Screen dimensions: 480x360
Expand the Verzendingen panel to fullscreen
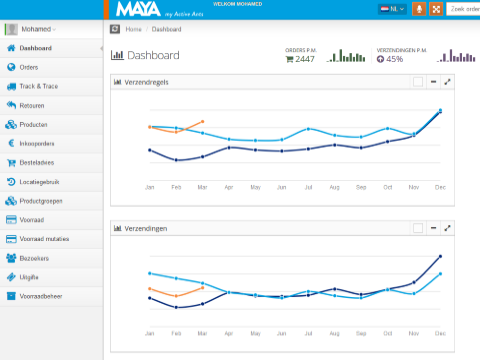(x=447, y=228)
